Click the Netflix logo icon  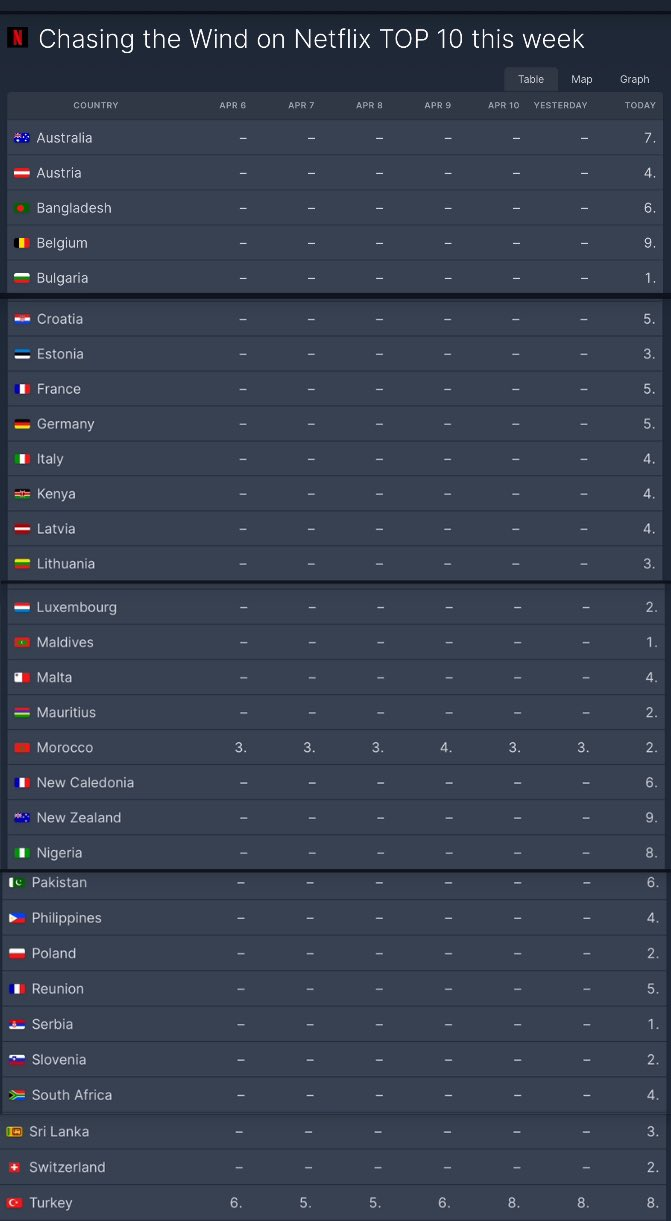pyautogui.click(x=16, y=39)
